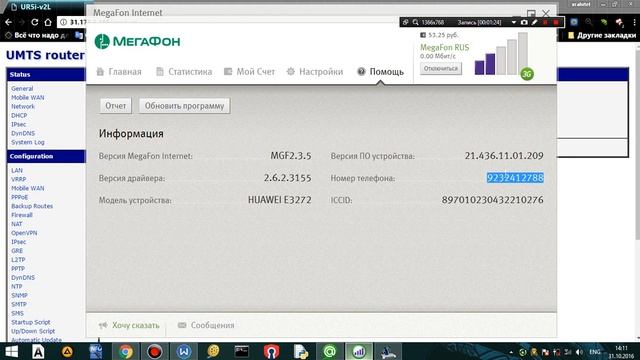Open the Другие закладки bookmarks folder

[602, 36]
